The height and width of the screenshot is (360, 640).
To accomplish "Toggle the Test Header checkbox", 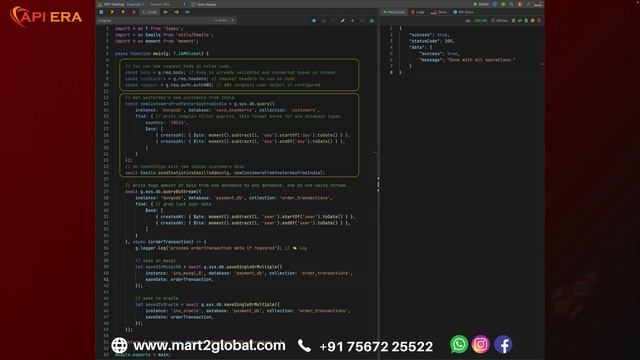I will point(193,4).
